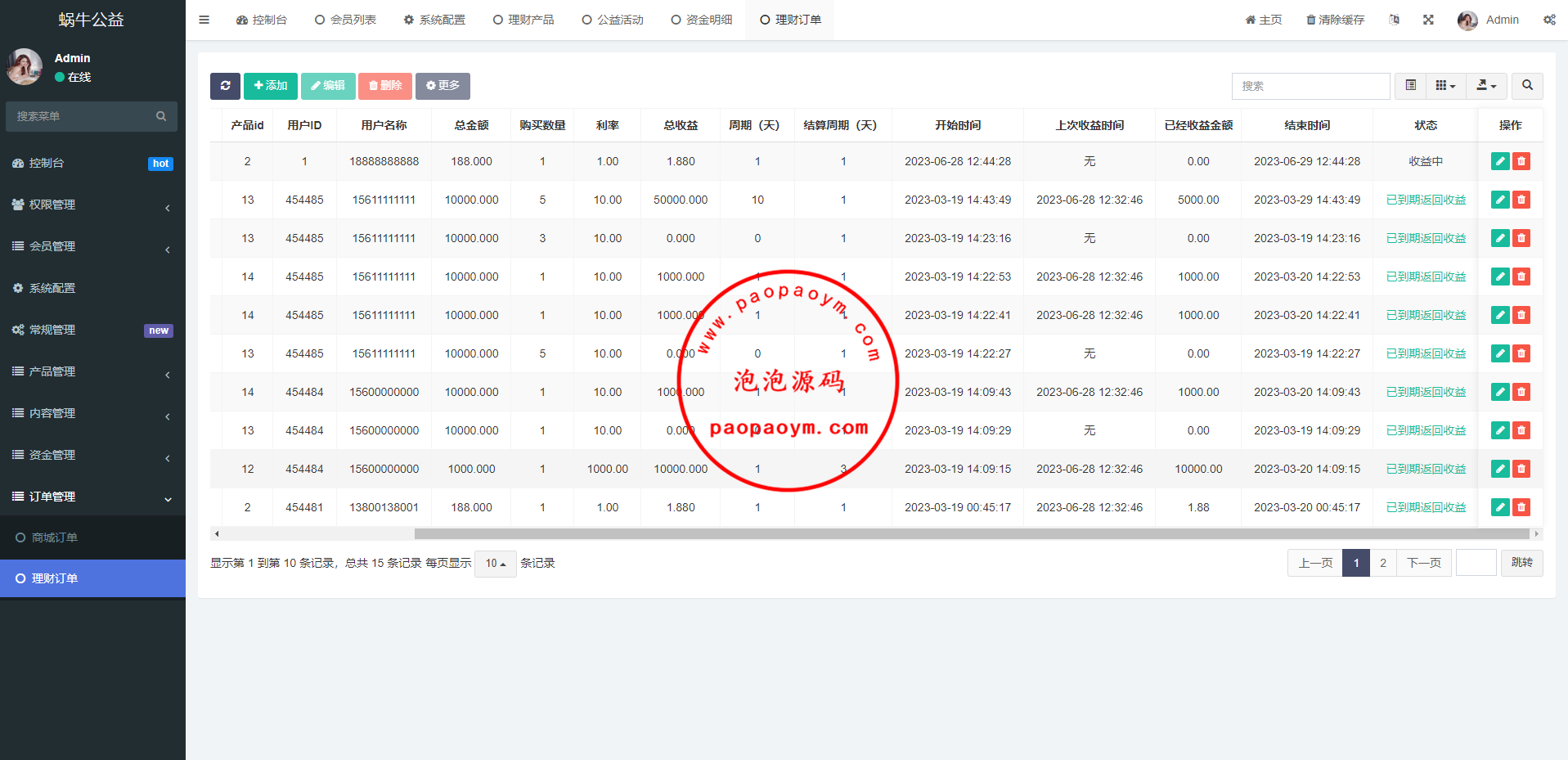Open the language translate icon
Viewport: 1568px width, 760px height.
pyautogui.click(x=1394, y=20)
